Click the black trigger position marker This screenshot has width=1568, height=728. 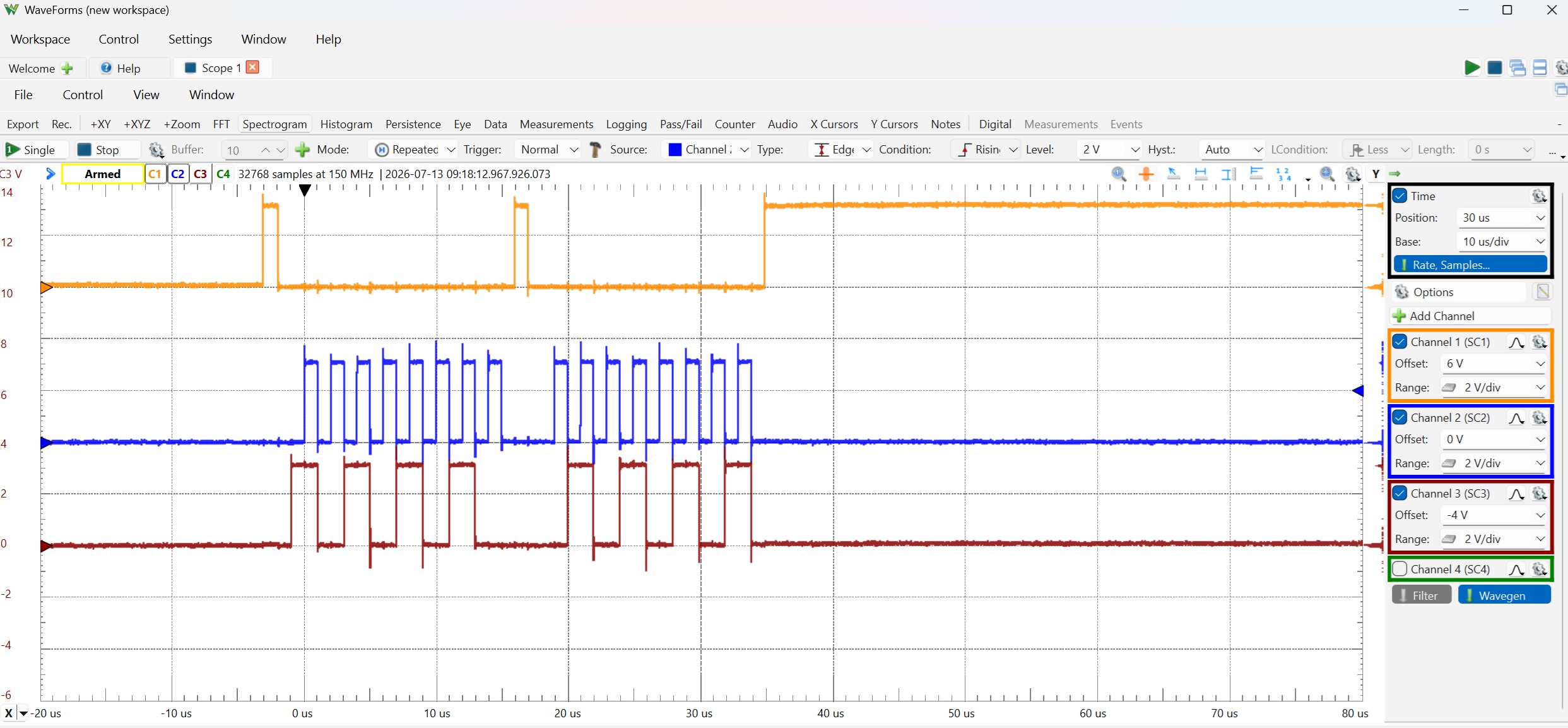pos(305,190)
